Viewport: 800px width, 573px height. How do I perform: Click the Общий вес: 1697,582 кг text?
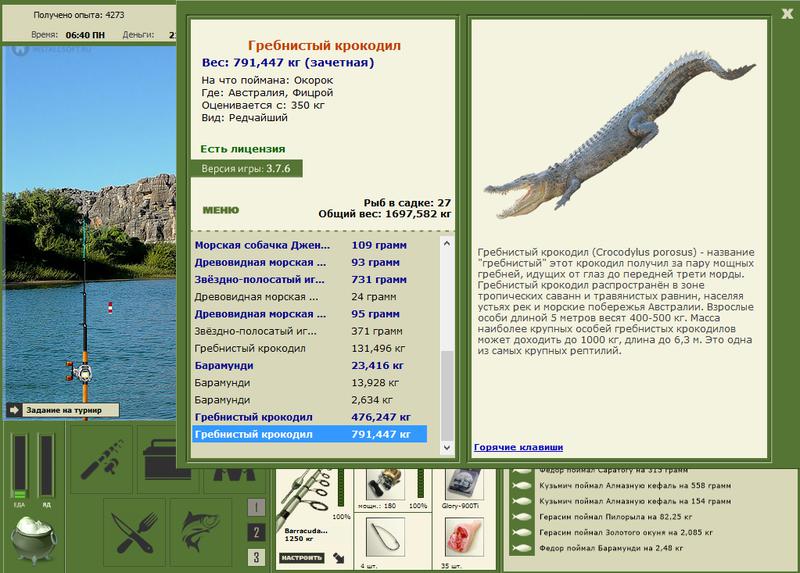point(385,214)
